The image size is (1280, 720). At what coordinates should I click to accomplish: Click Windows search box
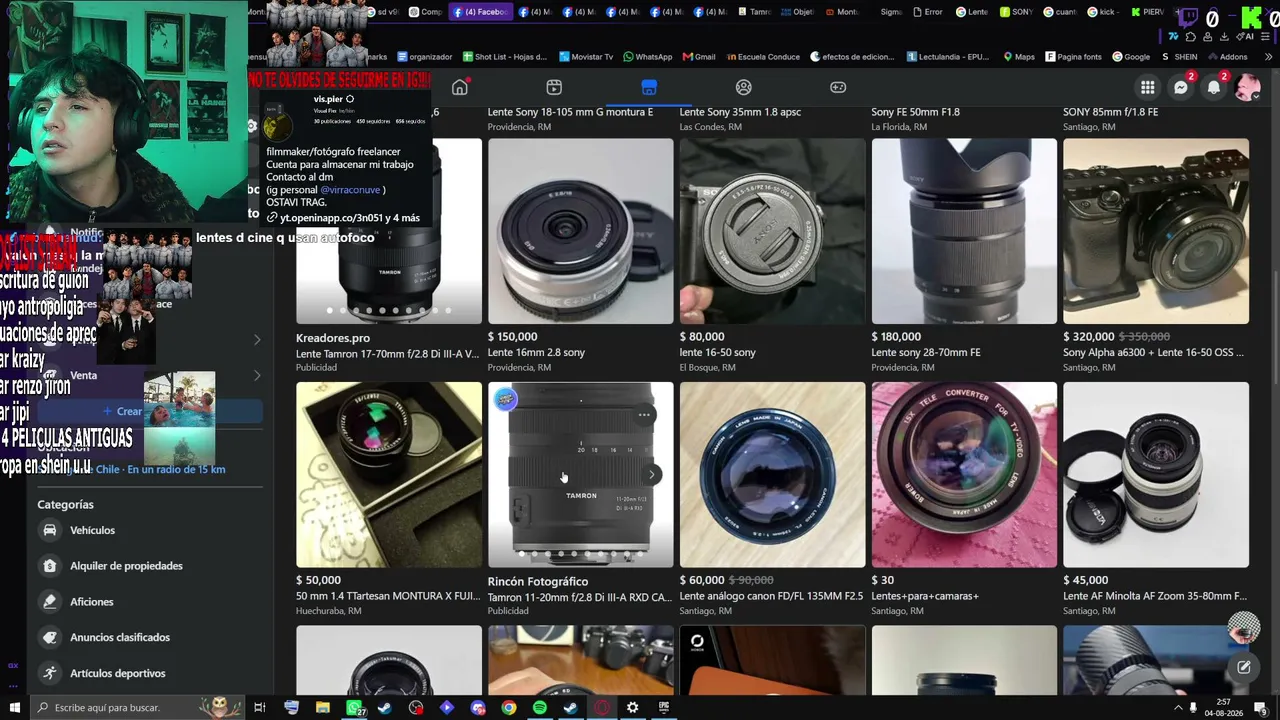click(x=137, y=708)
